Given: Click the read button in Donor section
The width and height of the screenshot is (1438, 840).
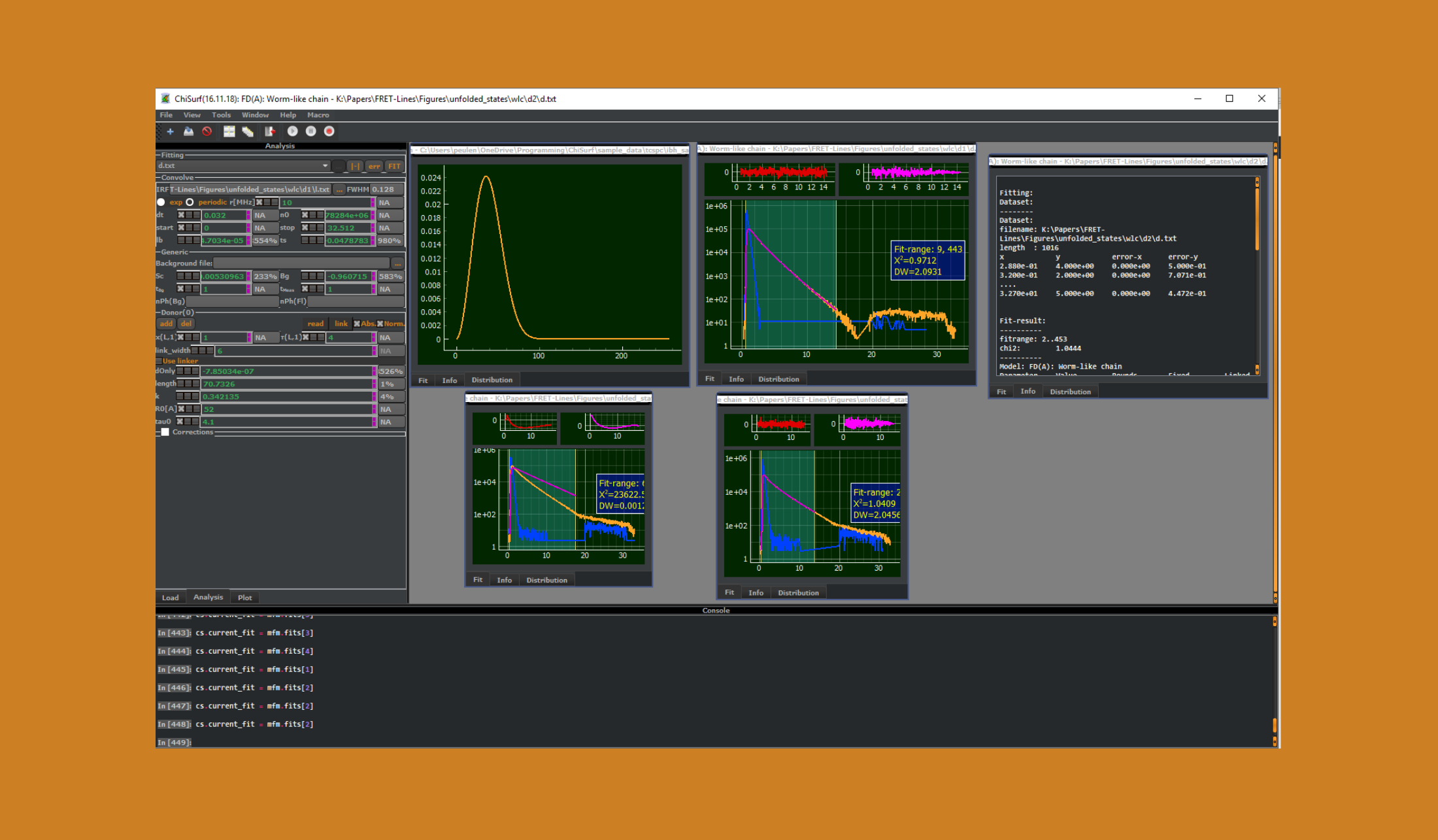Looking at the screenshot, I should [x=316, y=324].
